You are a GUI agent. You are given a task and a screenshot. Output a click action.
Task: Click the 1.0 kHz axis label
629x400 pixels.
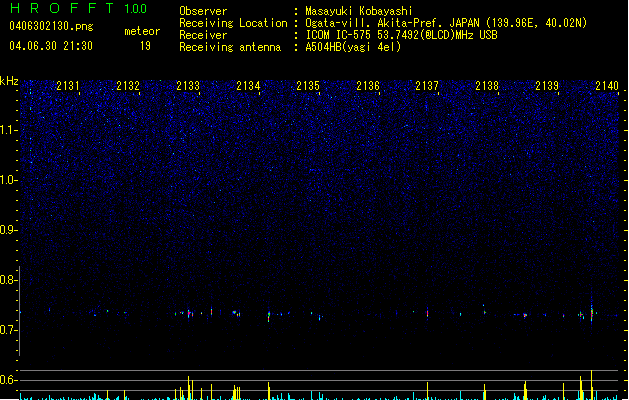(x=8, y=180)
